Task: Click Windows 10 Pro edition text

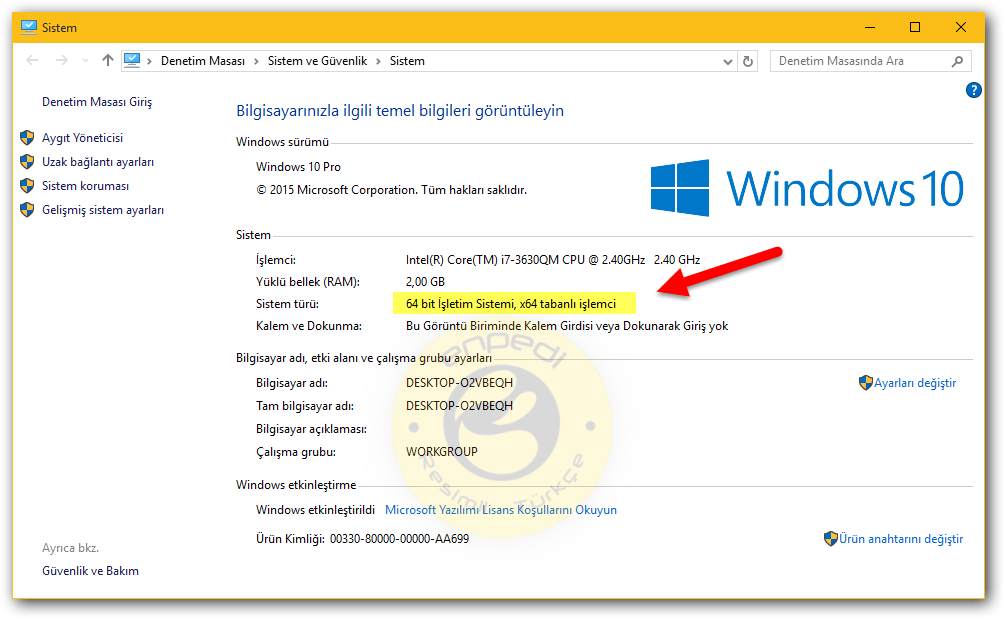Action: (x=298, y=167)
